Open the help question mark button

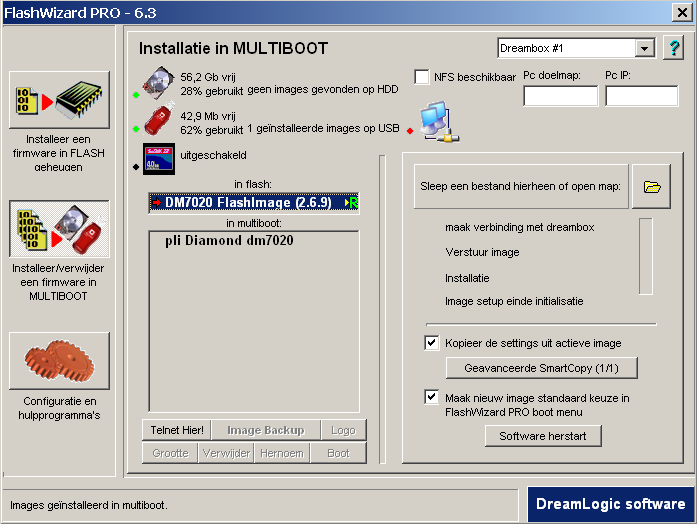(x=674, y=48)
